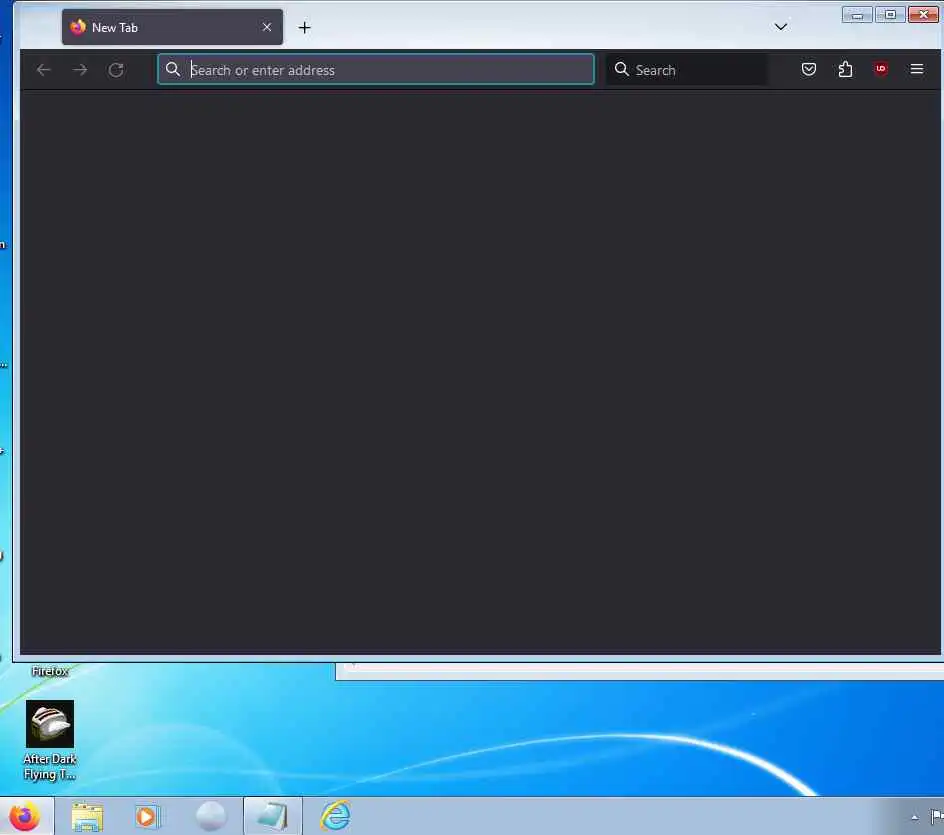
Task: Open Windows Explorer from the taskbar
Action: (87, 817)
